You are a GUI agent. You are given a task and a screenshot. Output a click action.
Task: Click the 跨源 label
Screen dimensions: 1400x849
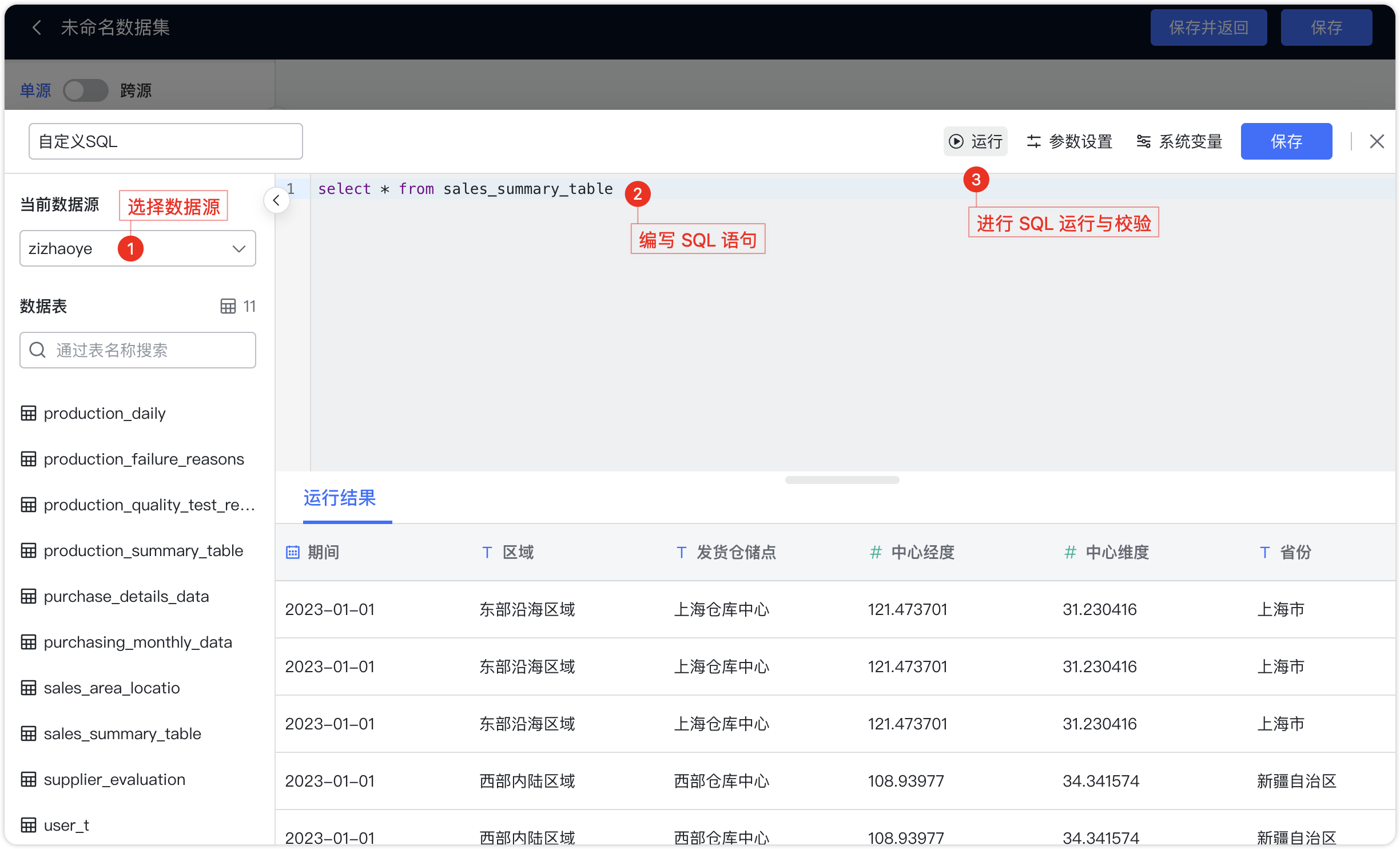pyautogui.click(x=136, y=90)
